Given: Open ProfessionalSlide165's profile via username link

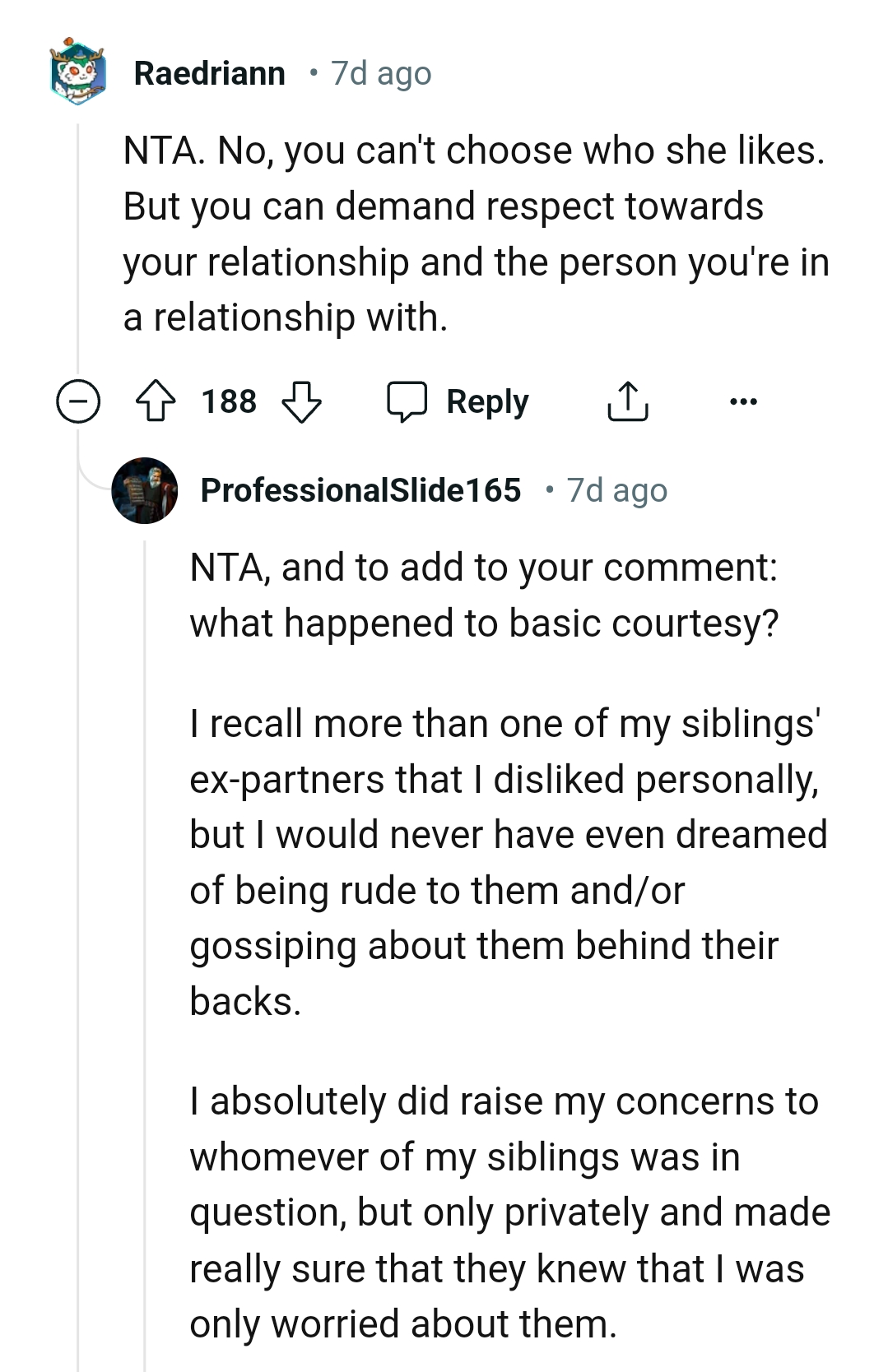Looking at the screenshot, I should click(360, 491).
